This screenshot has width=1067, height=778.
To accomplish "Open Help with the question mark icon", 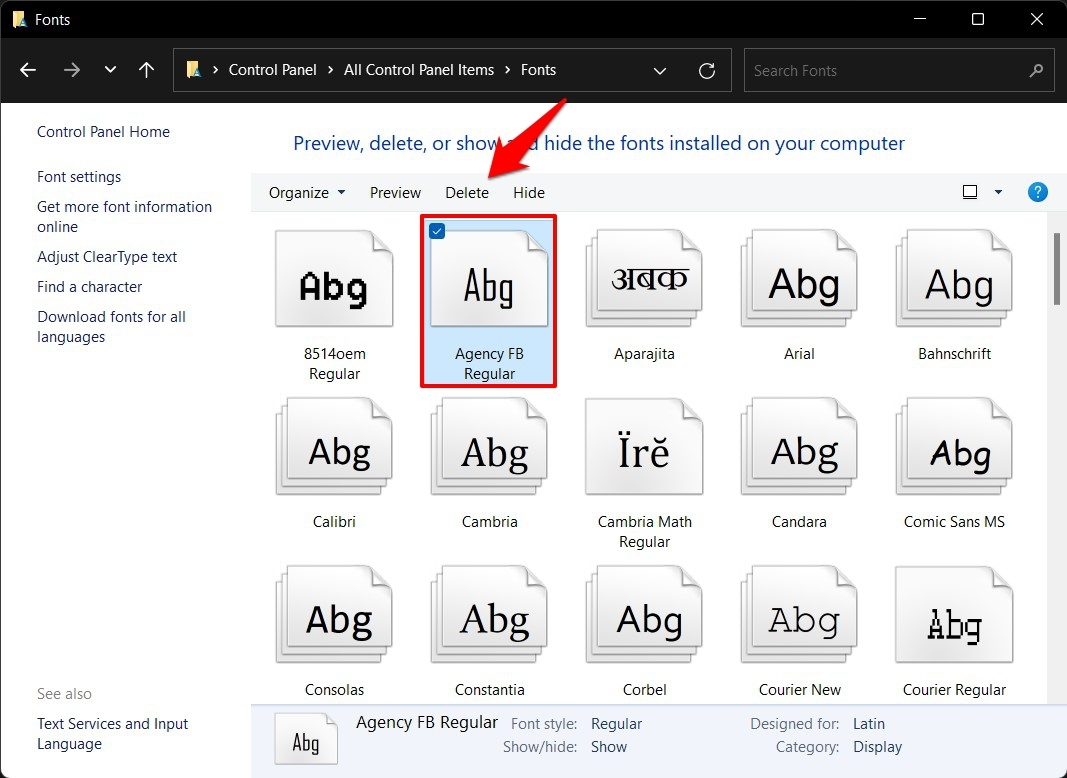I will pos(1037,192).
